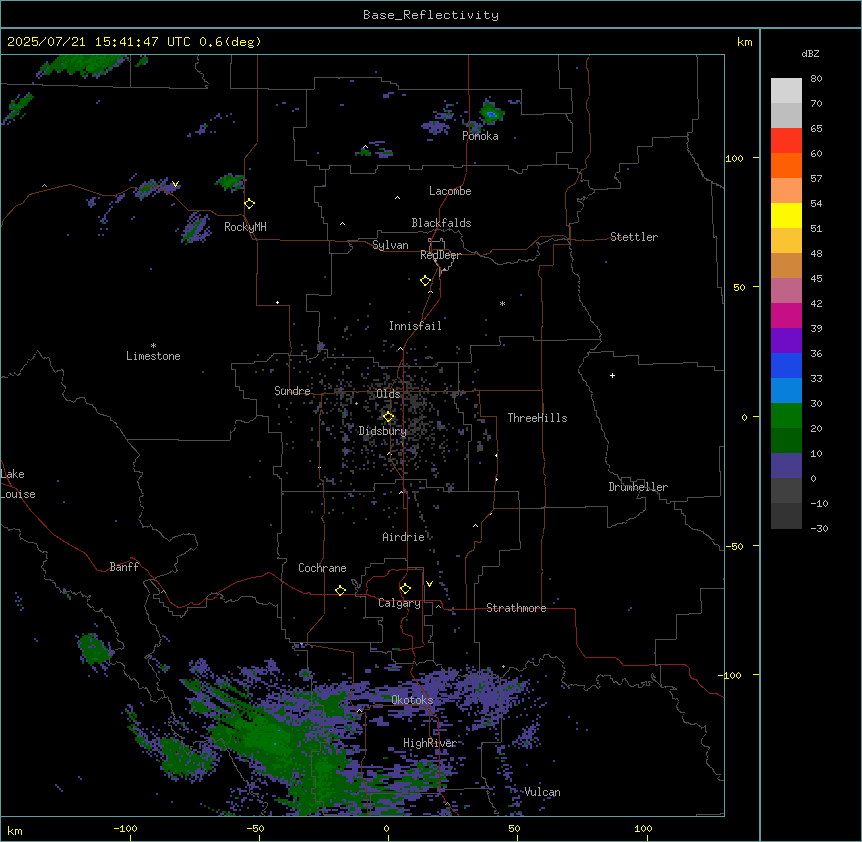
Task: Pick the bright green 30 dBZ swatch
Action: (786, 416)
